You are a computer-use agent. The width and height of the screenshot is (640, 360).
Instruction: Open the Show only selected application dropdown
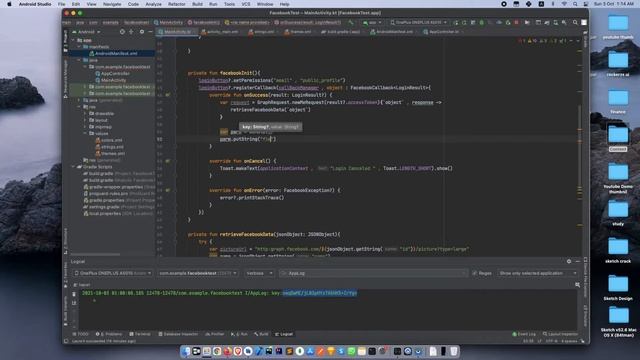pos(538,273)
